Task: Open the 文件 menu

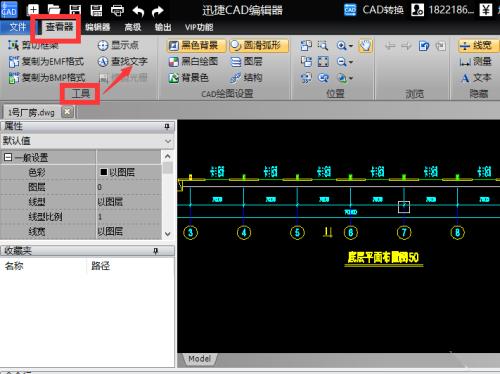Action: click(17, 27)
